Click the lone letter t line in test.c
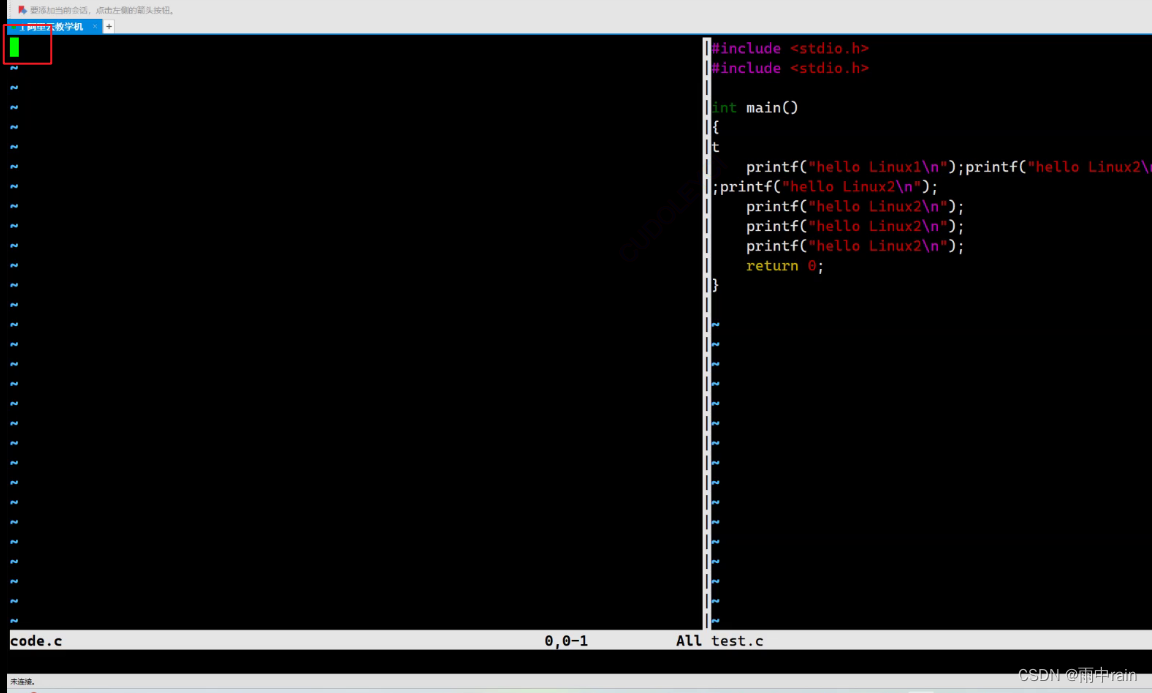1152x693 pixels. 716,147
